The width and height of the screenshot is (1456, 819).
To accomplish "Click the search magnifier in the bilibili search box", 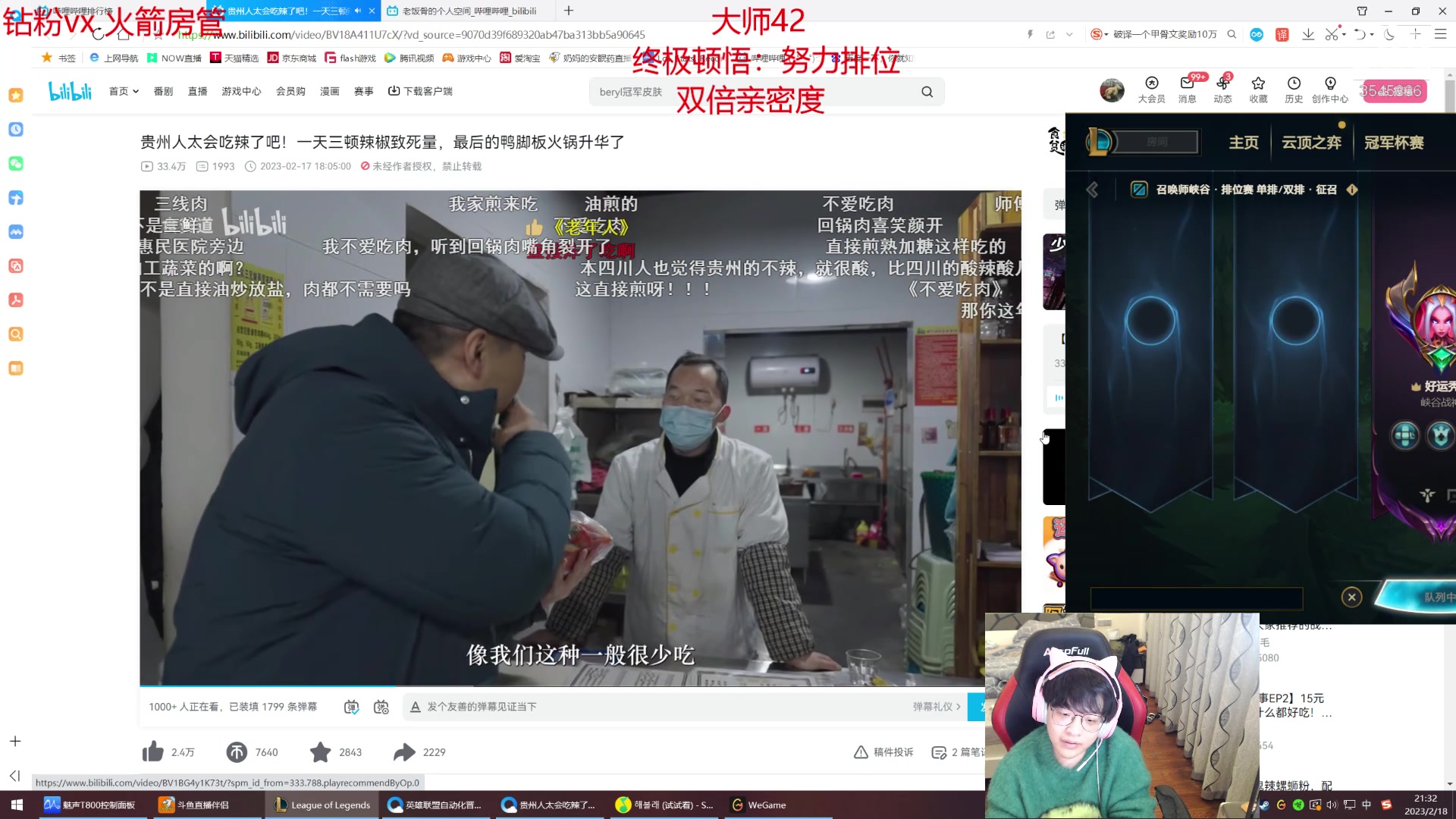I will 927,92.
